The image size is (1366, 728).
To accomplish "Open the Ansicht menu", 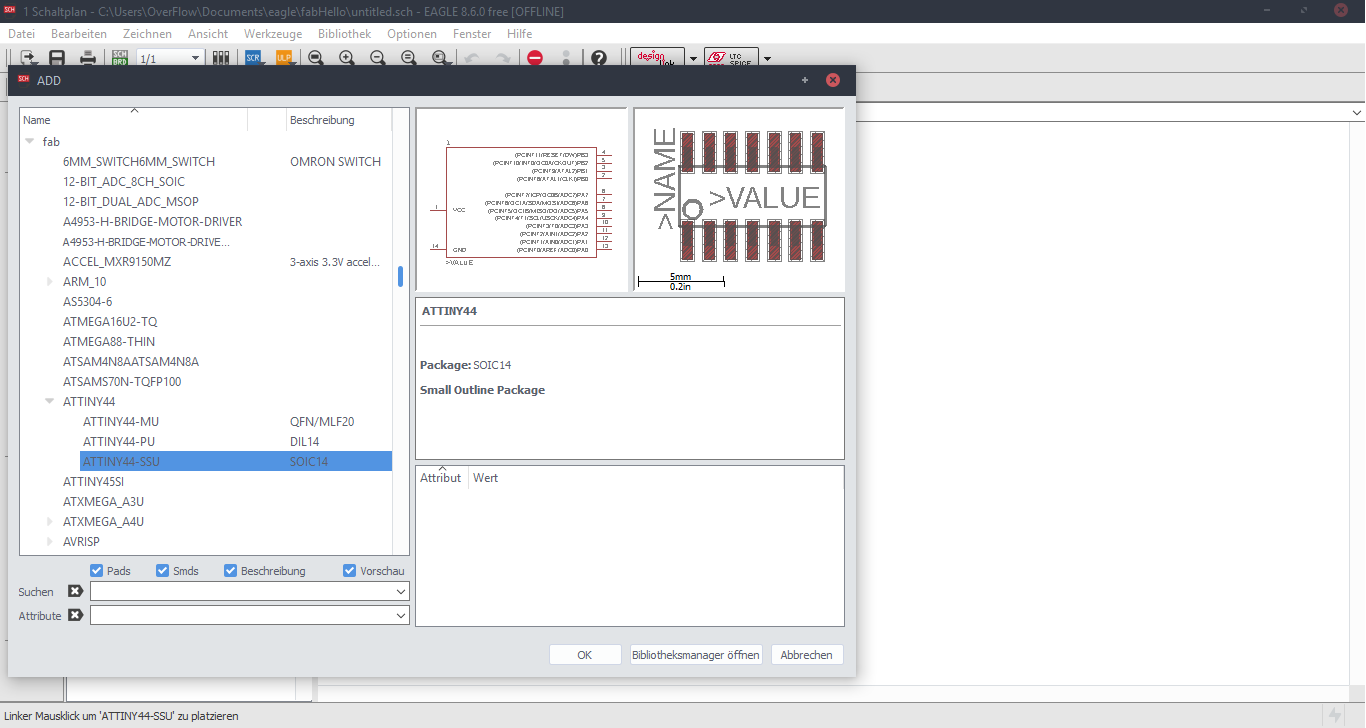I will coord(208,34).
